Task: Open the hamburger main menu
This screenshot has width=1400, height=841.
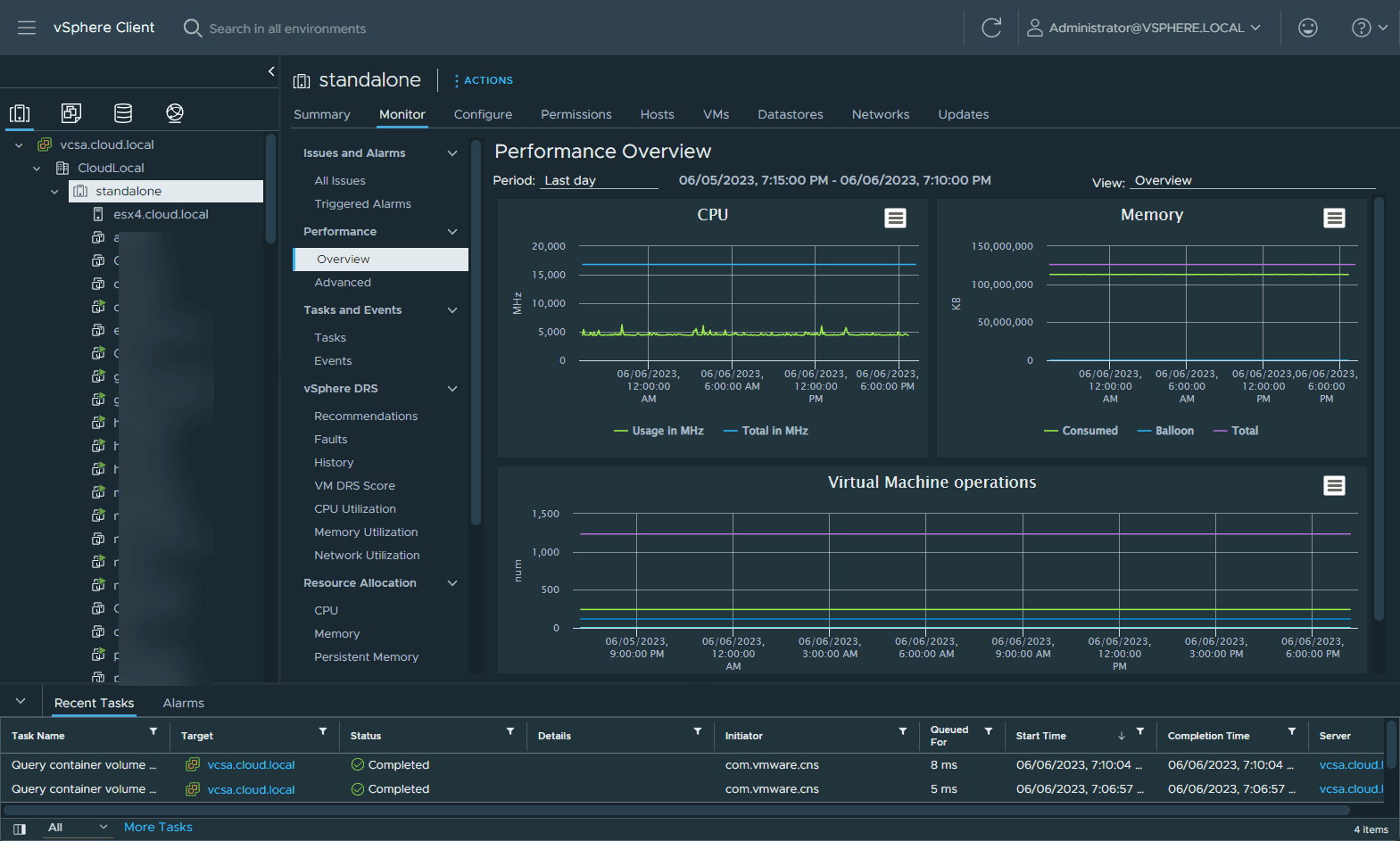Action: [27, 28]
